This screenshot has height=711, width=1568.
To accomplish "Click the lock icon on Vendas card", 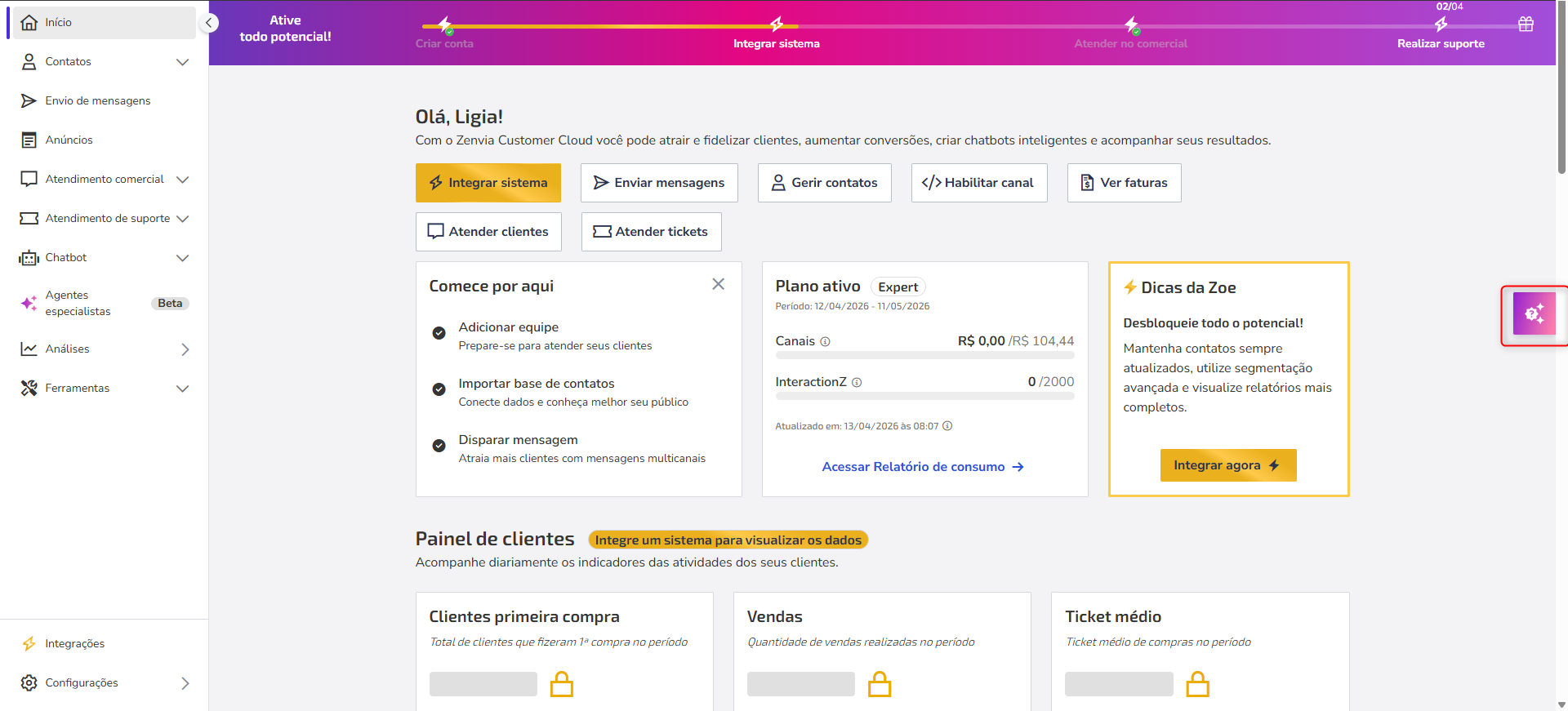I will click(x=880, y=683).
